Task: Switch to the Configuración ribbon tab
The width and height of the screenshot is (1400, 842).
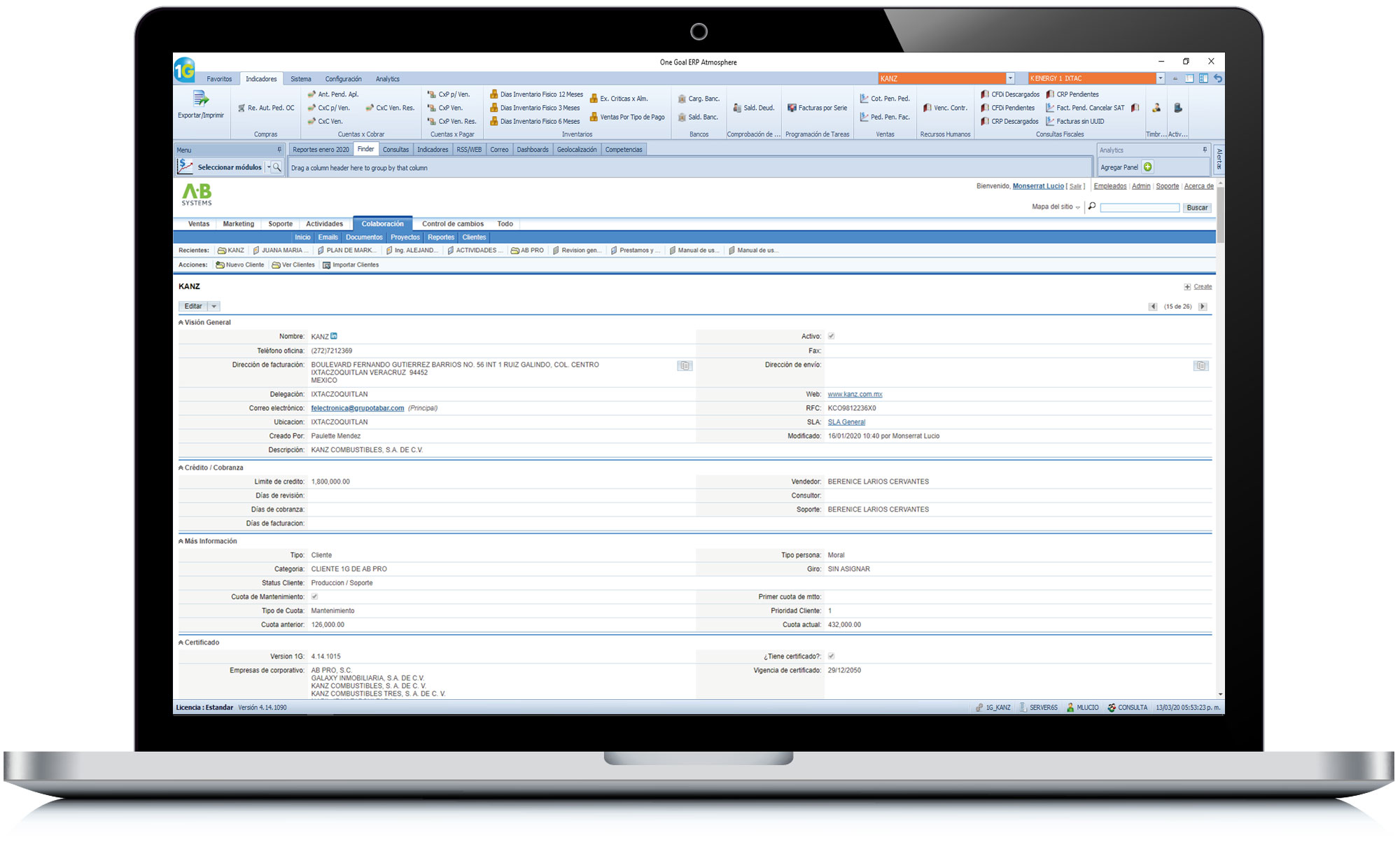Action: pyautogui.click(x=343, y=79)
